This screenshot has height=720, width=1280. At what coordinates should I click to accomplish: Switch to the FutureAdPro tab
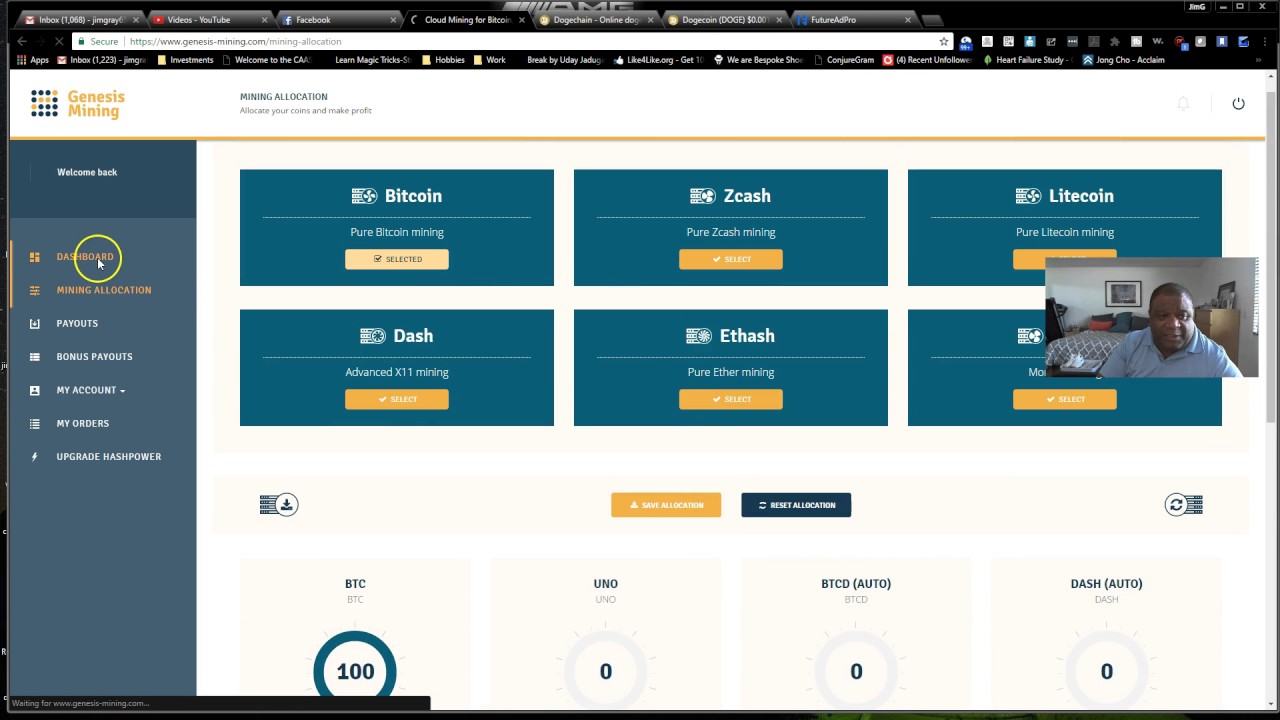[x=852, y=20]
